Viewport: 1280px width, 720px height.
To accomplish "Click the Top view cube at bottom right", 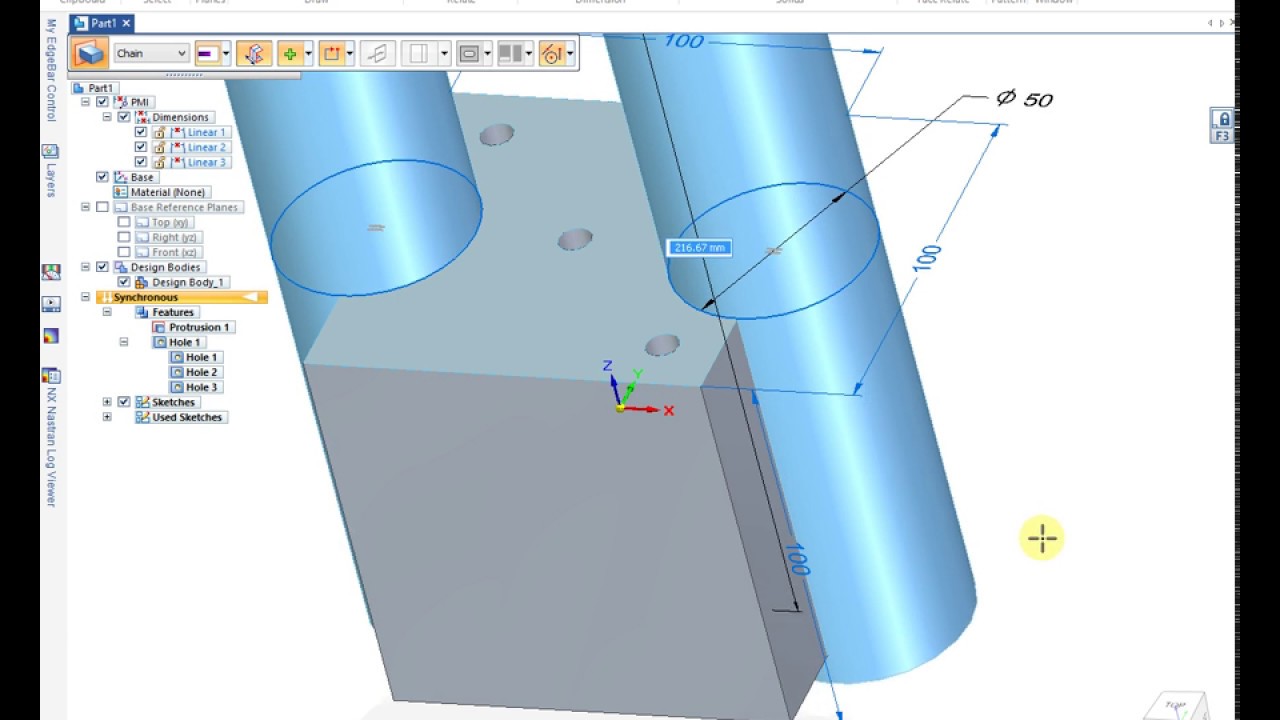I will pos(1175,705).
